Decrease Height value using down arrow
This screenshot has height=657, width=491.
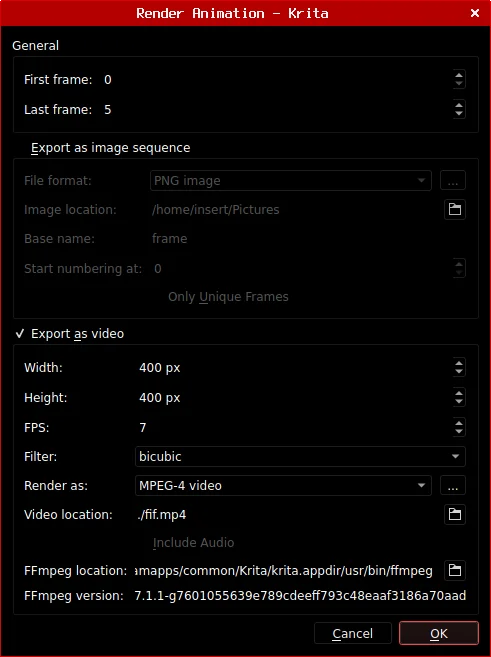coord(459,402)
